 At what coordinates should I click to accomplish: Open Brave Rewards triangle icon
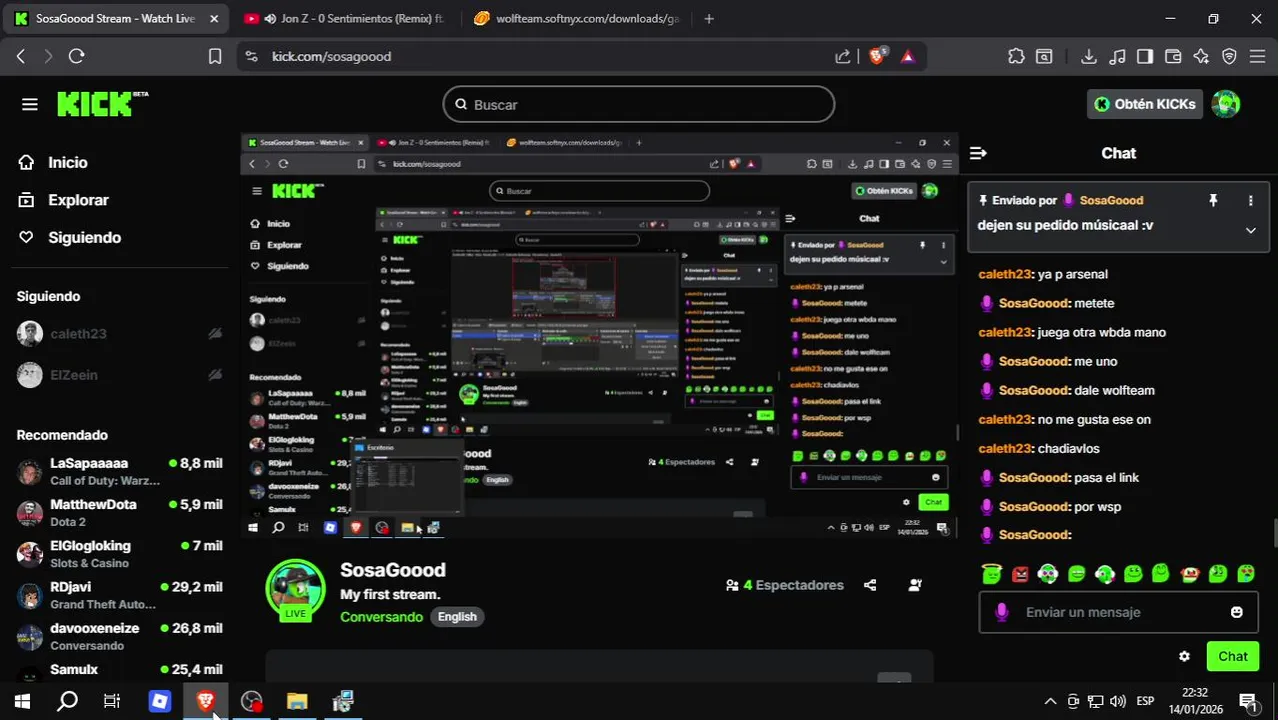coord(907,56)
